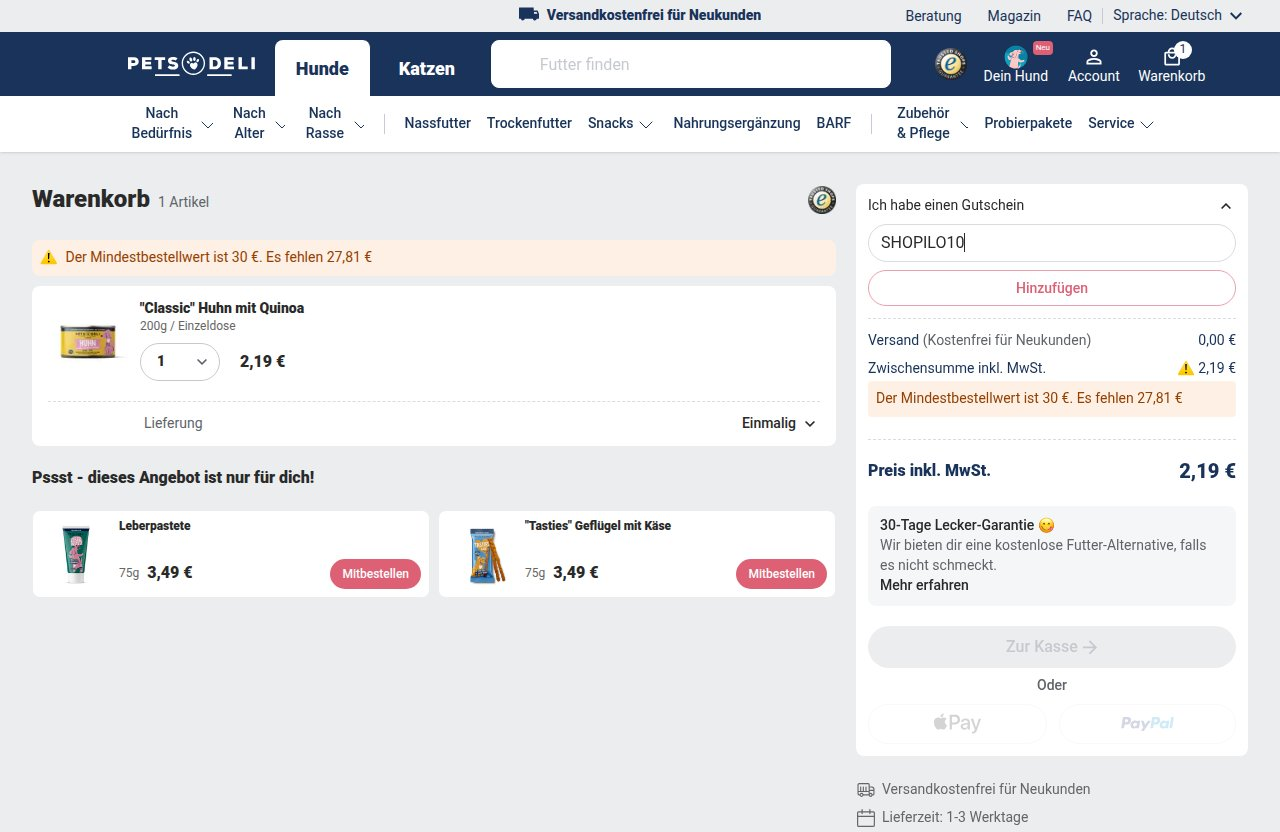Click the voucher code field with SHOPILO10
The width and height of the screenshot is (1280, 832).
pos(1052,243)
